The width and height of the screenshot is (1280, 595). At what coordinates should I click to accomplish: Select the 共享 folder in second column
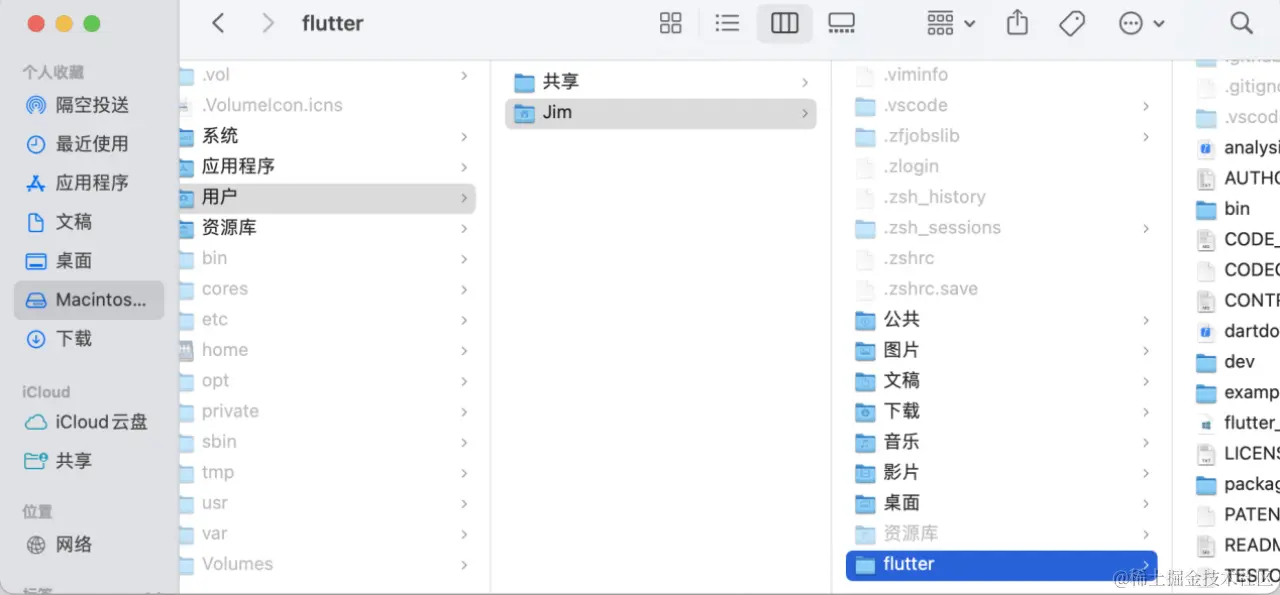660,82
